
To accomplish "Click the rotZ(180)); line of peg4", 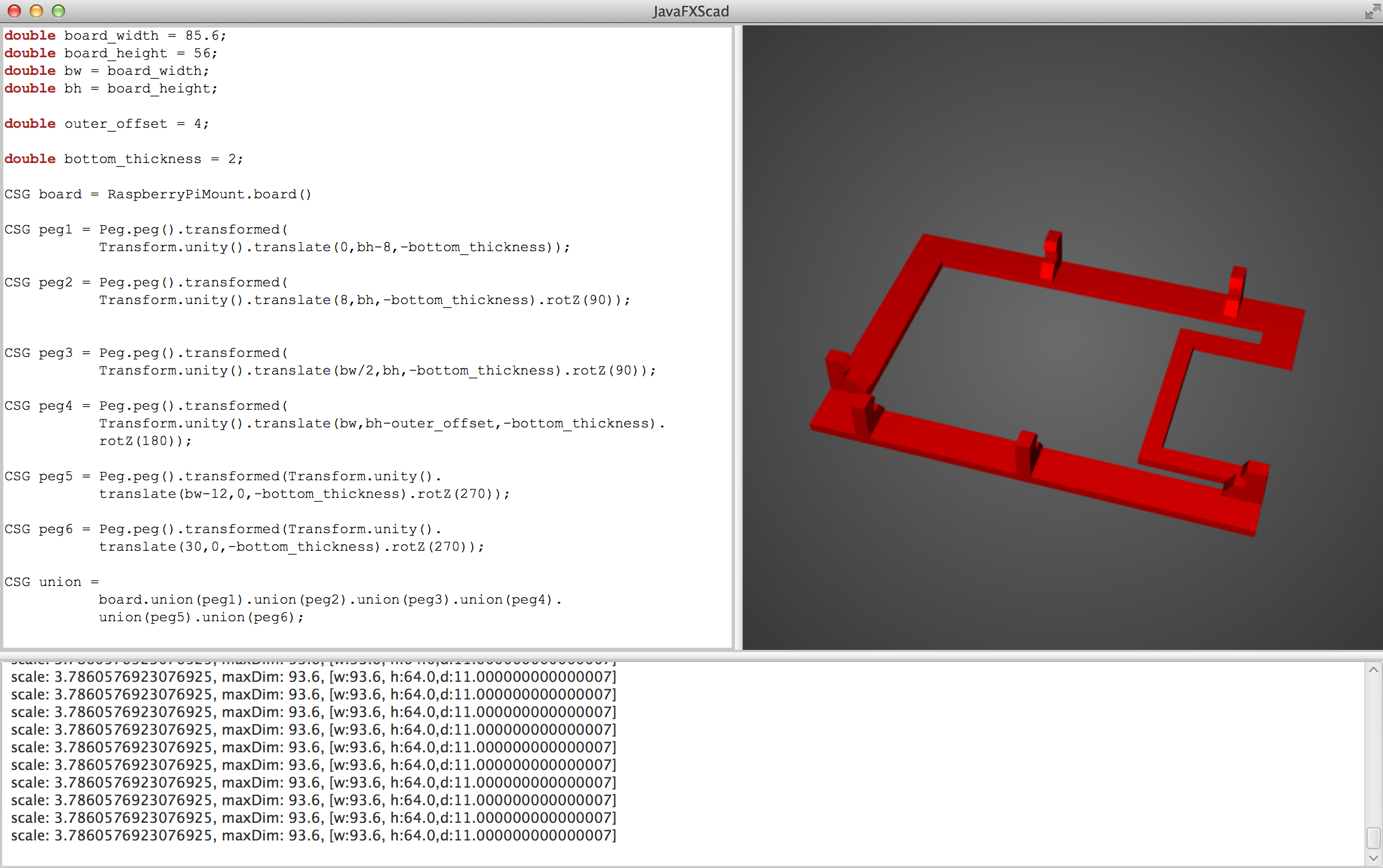I will click(145, 441).
